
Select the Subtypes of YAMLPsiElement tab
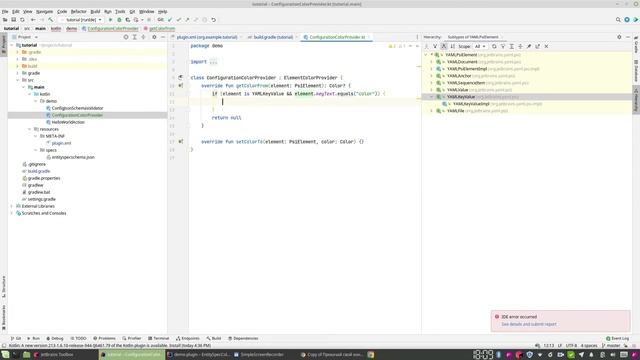point(473,37)
